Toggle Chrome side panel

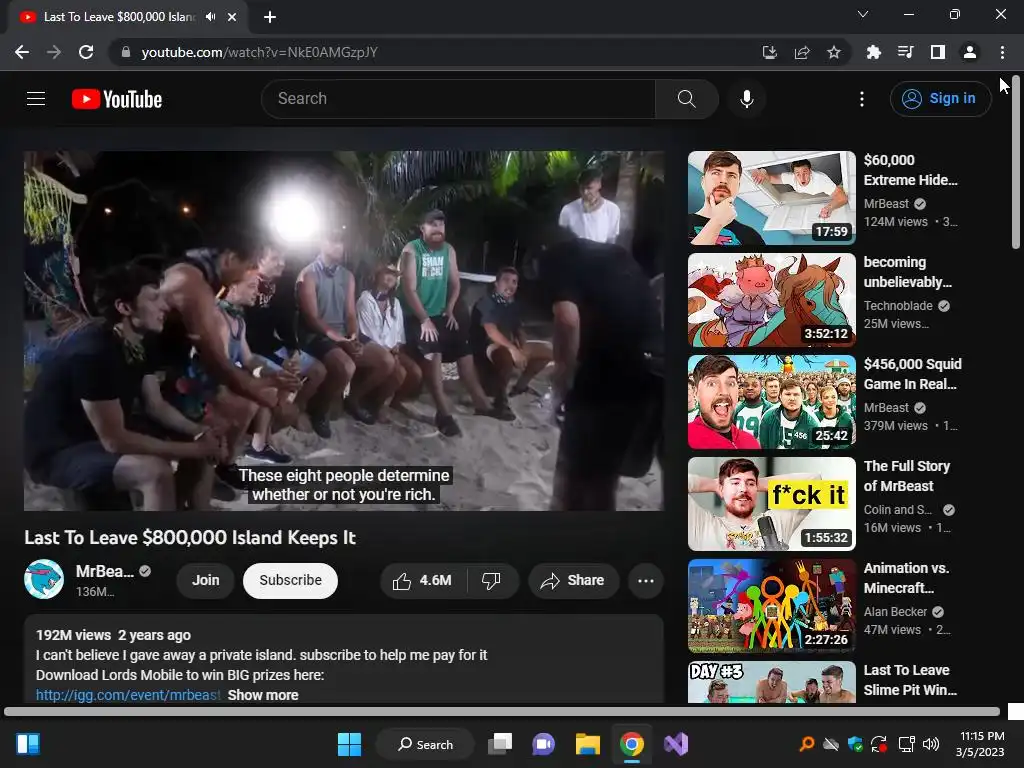[x=937, y=52]
